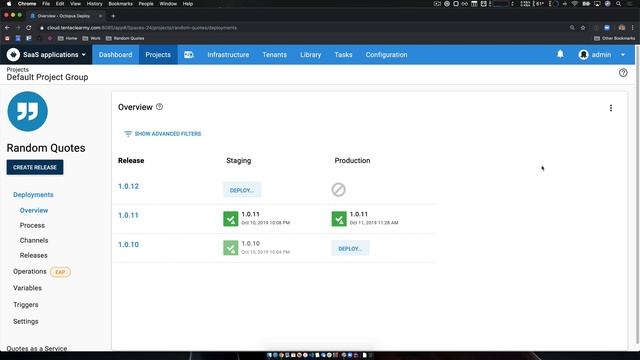Click the Default Project Group heading
This screenshot has width=640, height=360.
pos(47,77)
